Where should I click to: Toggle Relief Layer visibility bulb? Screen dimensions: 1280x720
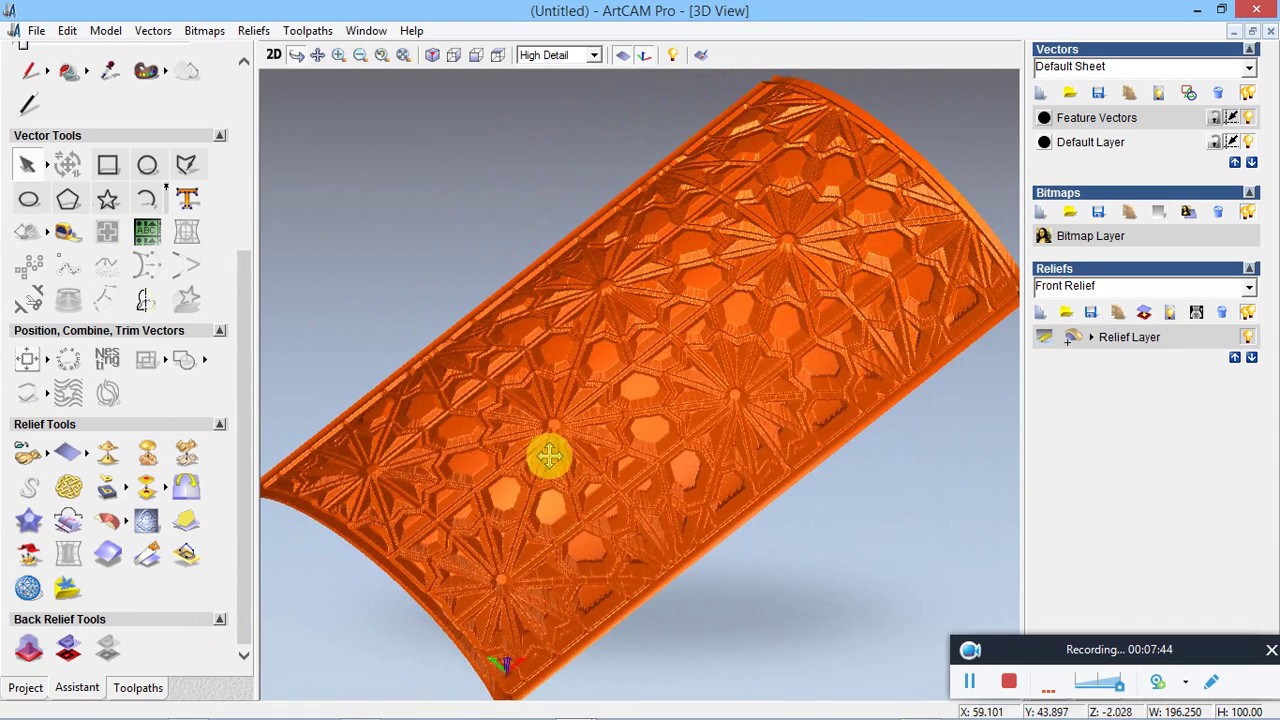click(x=1248, y=337)
